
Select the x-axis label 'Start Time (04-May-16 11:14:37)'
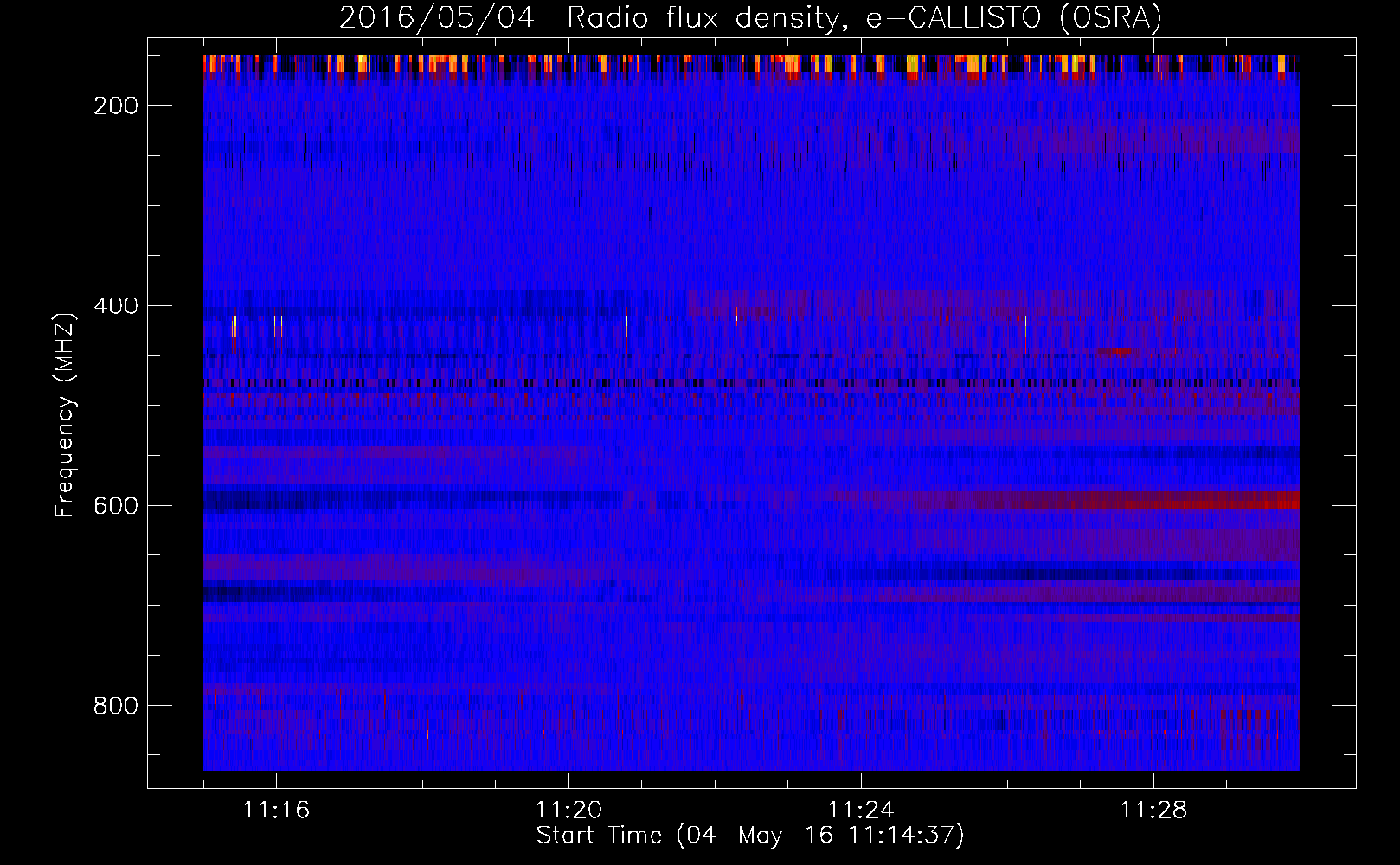pos(750,836)
